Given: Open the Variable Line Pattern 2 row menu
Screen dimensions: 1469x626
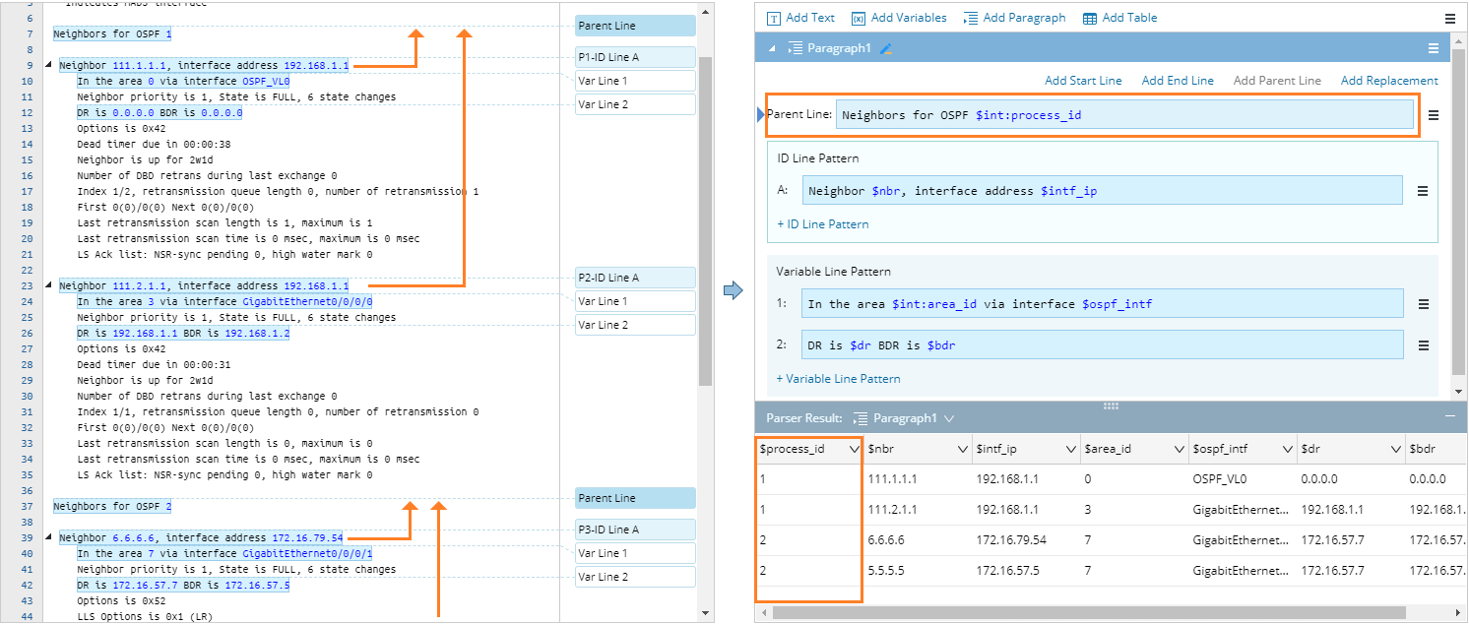Looking at the screenshot, I should click(1423, 346).
